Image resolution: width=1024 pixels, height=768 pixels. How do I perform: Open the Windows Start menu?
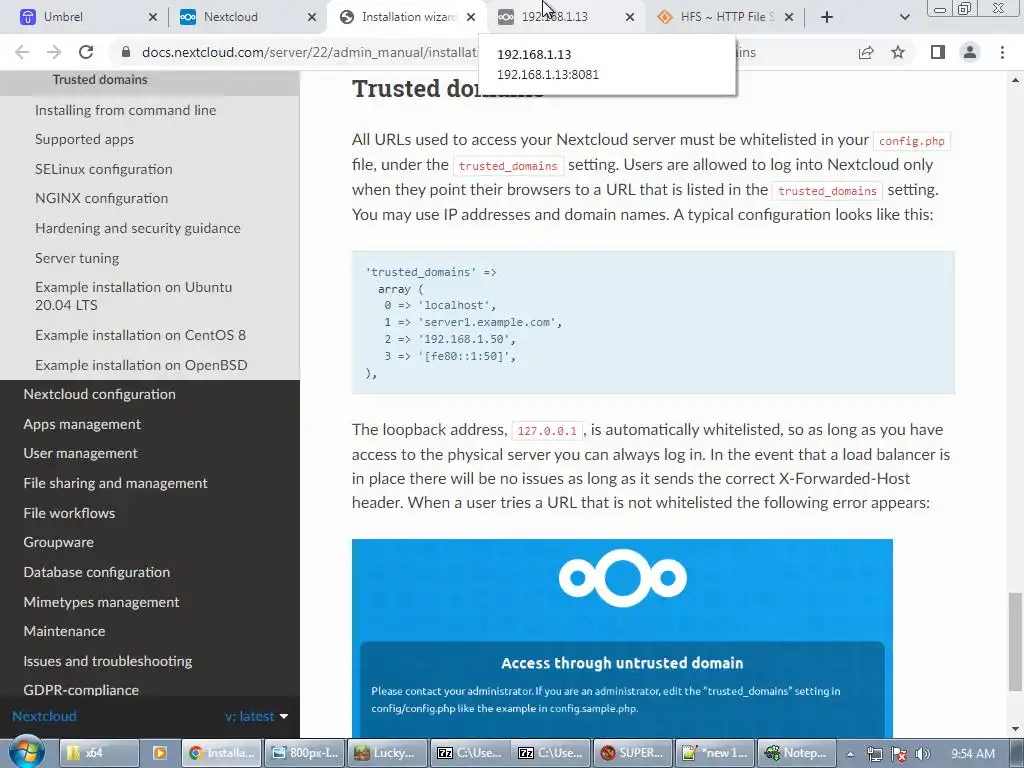26,752
